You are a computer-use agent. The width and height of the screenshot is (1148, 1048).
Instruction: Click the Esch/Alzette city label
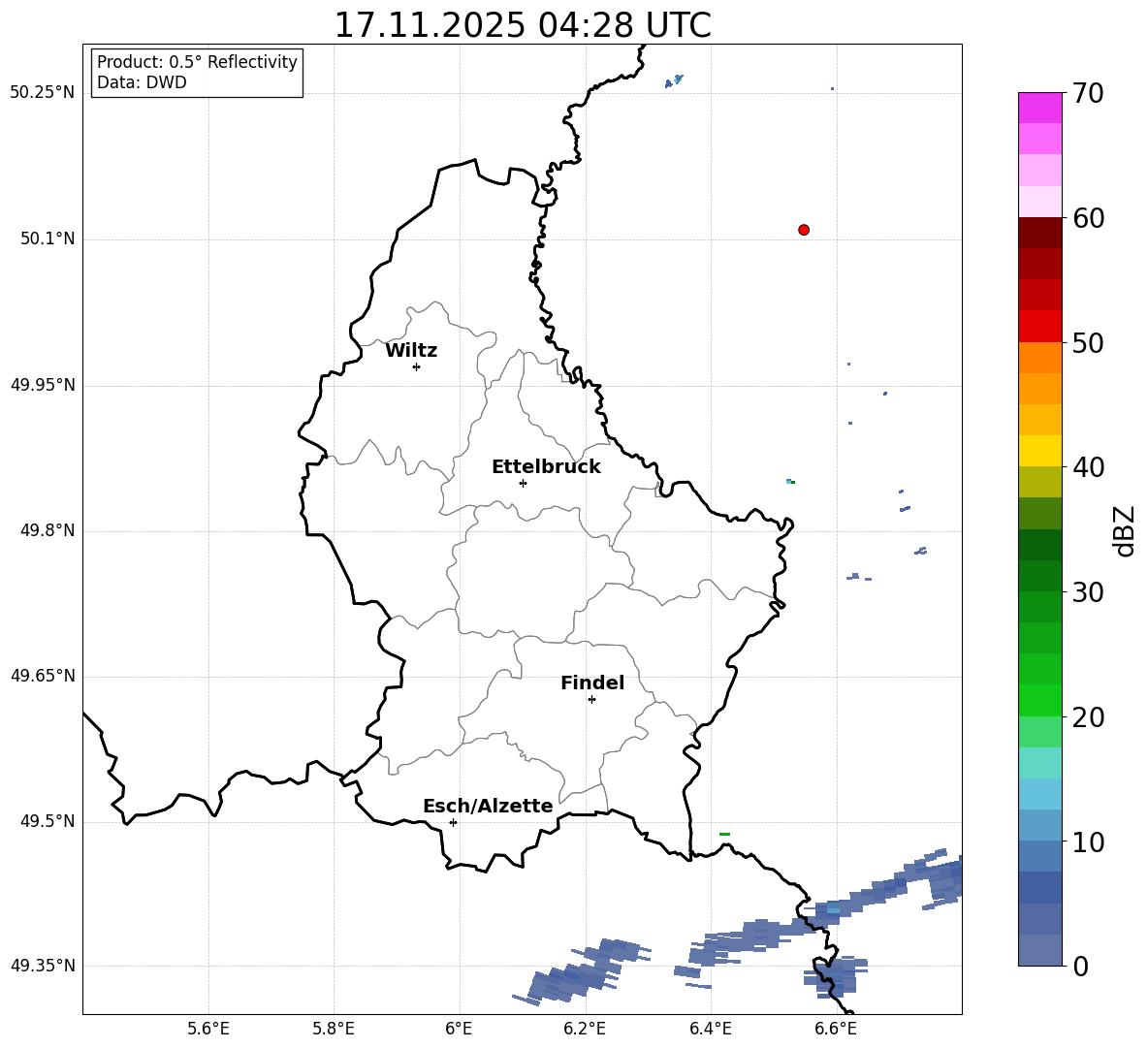click(x=489, y=806)
